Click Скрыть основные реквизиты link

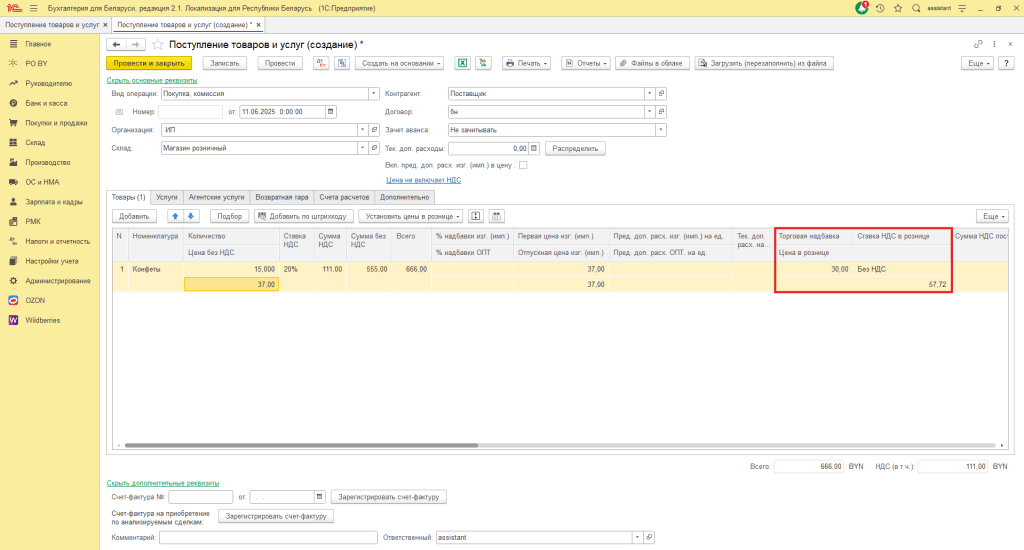pyautogui.click(x=152, y=80)
